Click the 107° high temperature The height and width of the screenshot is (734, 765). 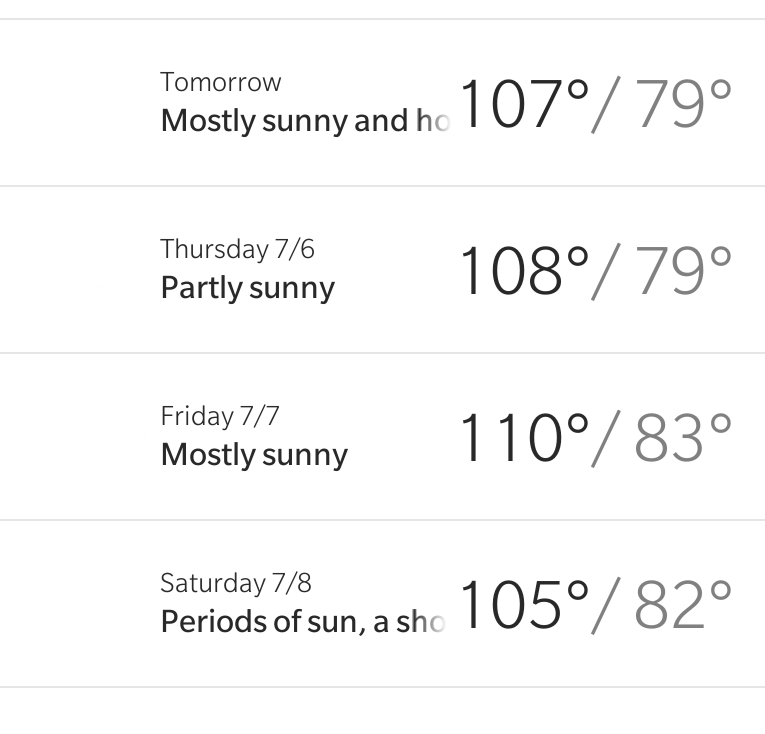524,104
